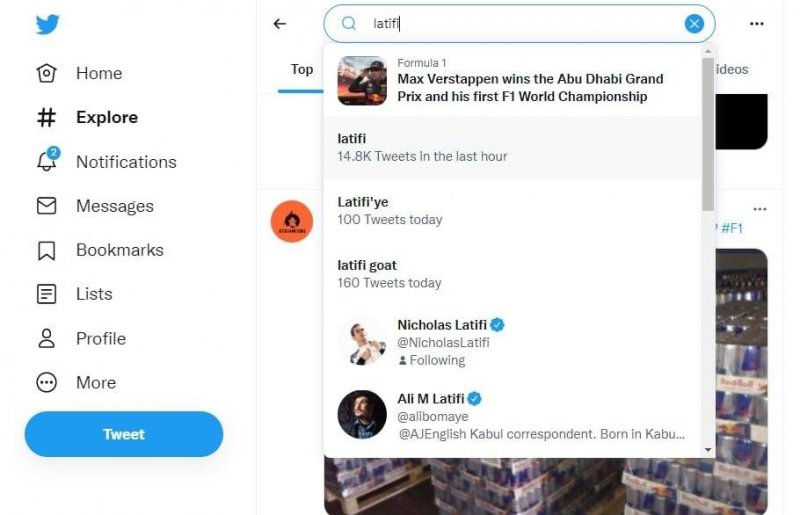Screen dimensions: 800x515
Task: Clear the search field text
Action: coord(694,24)
